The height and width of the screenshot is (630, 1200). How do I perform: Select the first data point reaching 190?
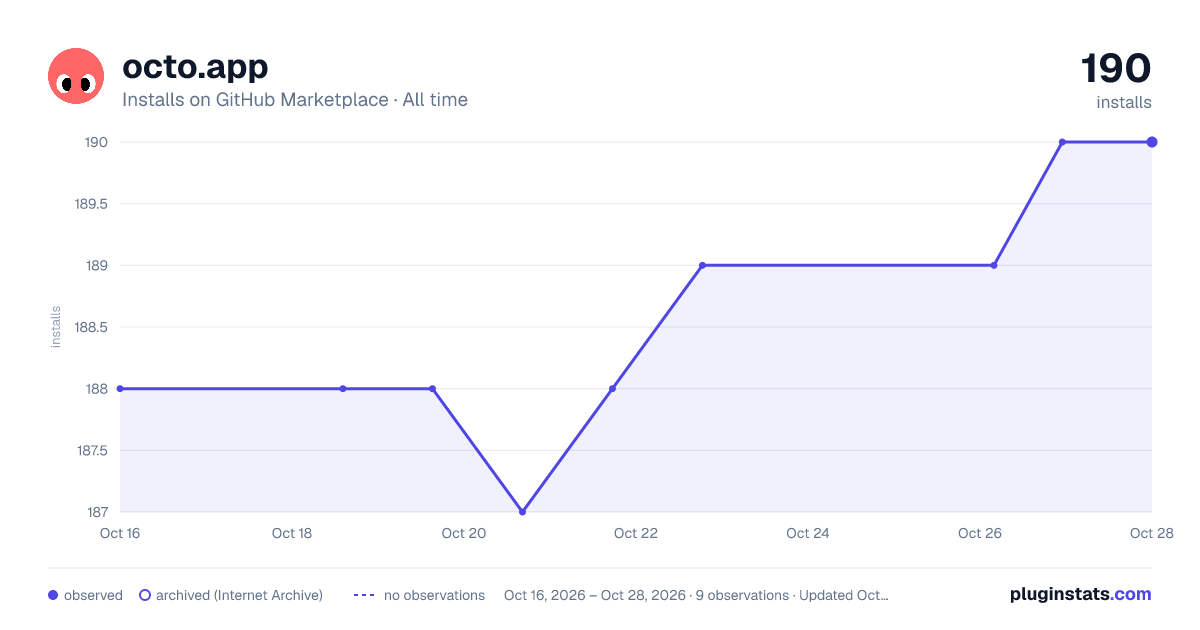click(1062, 142)
